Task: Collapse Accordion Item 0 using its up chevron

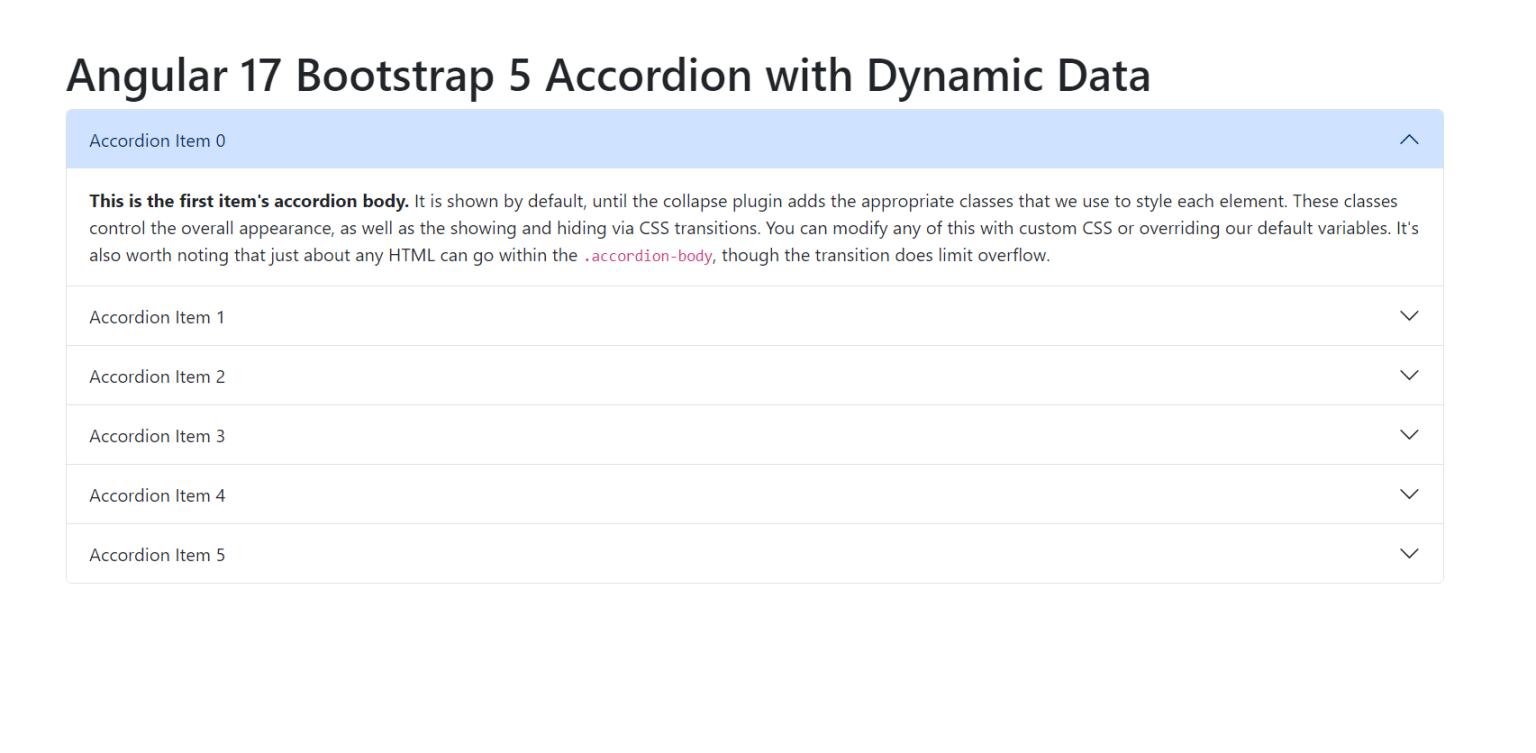Action: pyautogui.click(x=1409, y=140)
